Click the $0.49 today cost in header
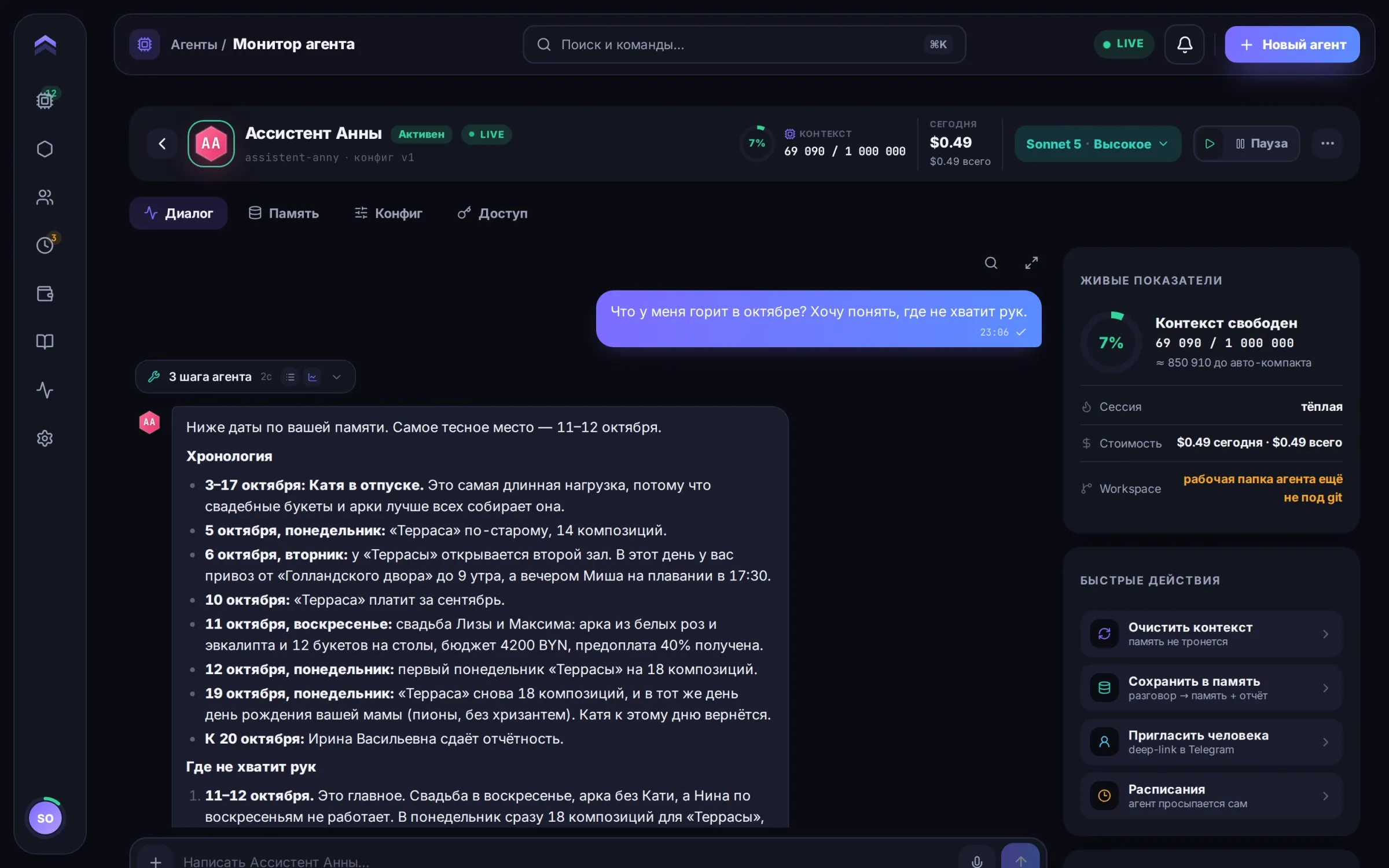The image size is (1389, 868). (950, 142)
